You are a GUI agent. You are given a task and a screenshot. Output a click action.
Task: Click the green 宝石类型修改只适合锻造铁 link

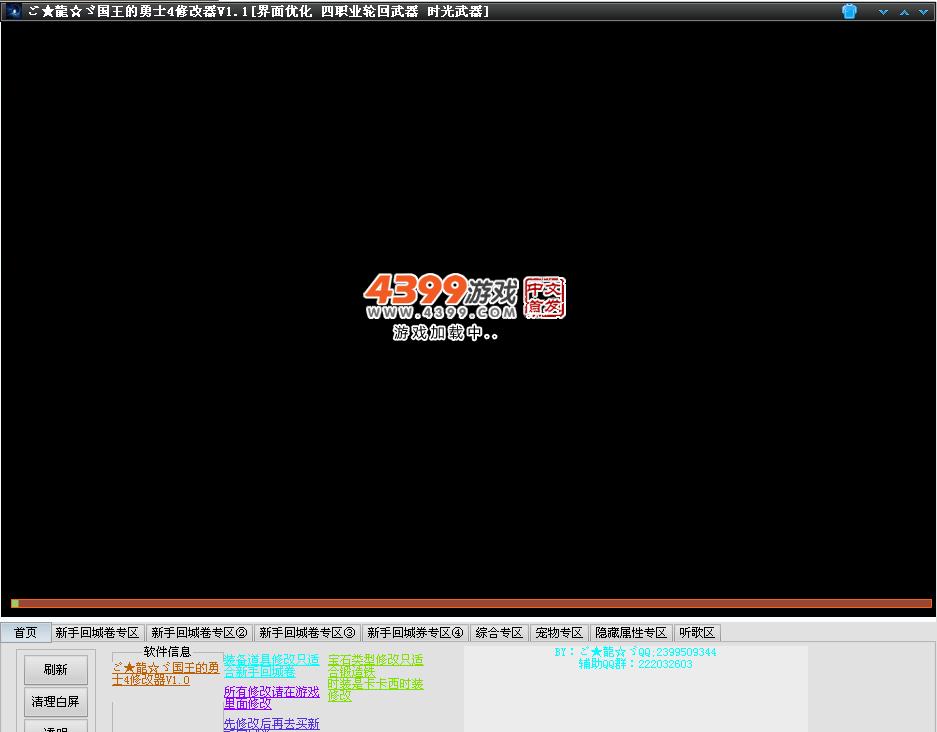375,665
